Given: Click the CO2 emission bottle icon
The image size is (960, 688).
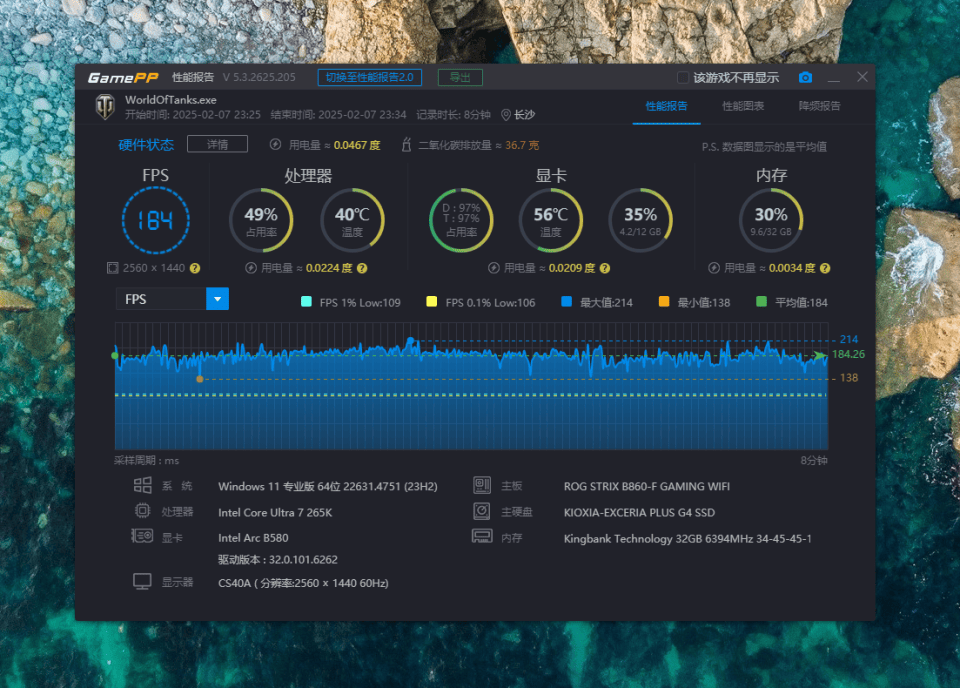Looking at the screenshot, I should pos(406,145).
